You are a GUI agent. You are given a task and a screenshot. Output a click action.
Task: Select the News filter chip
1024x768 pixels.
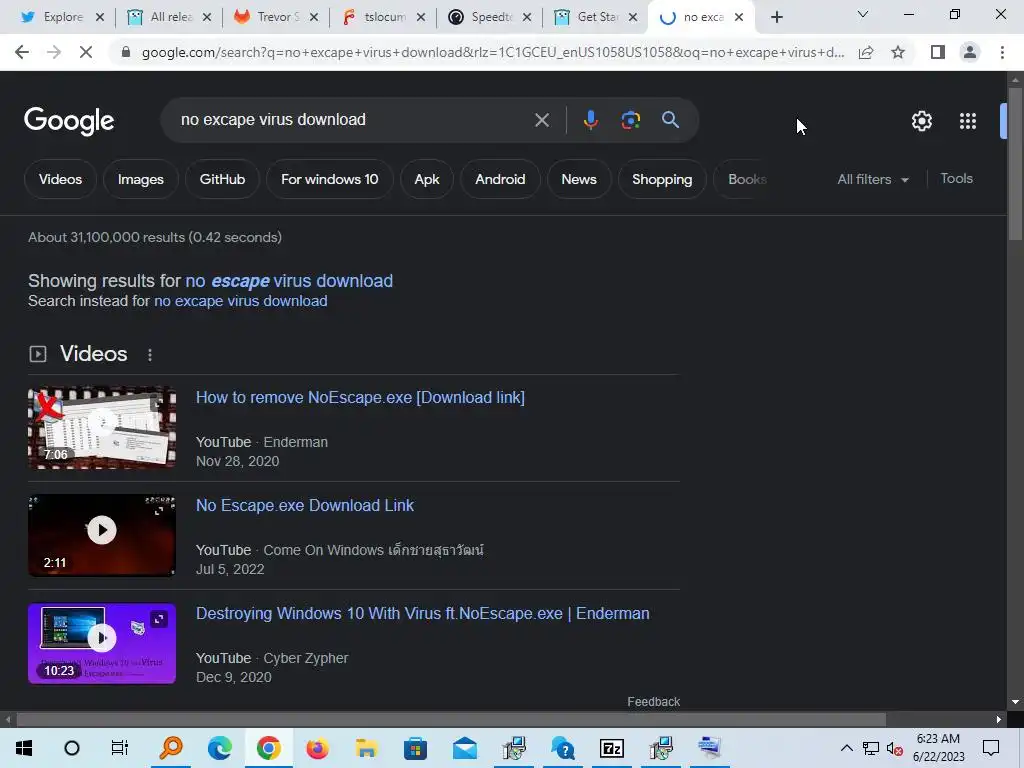(x=579, y=179)
